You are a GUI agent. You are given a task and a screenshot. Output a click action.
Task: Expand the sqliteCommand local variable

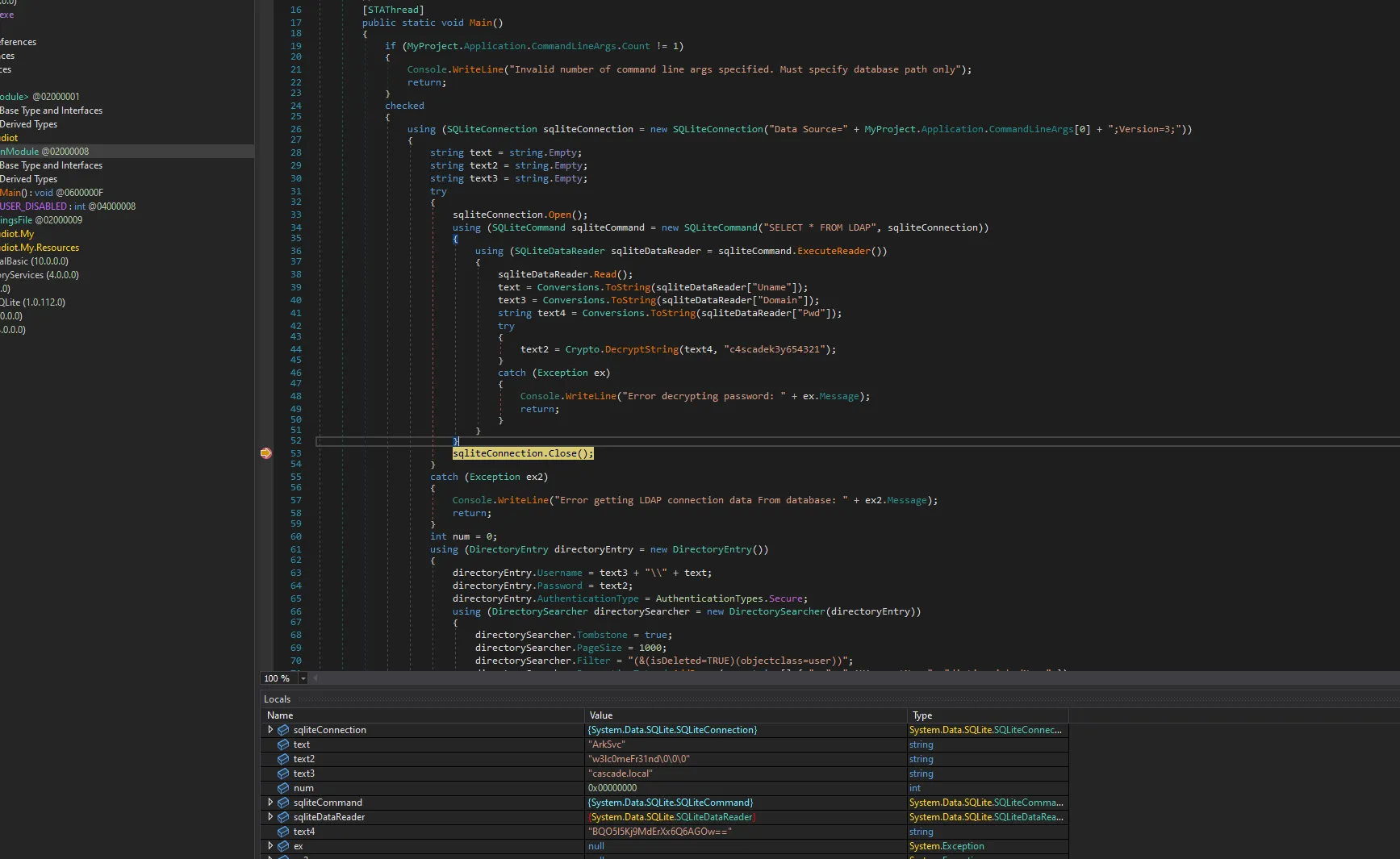click(270, 802)
